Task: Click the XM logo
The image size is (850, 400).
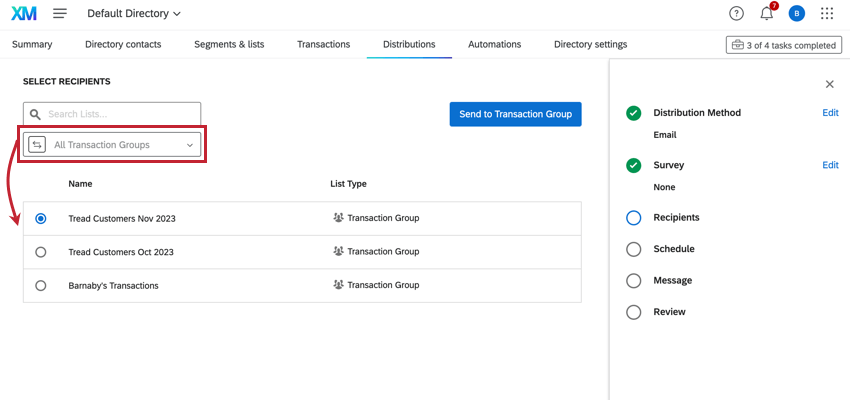Action: tap(24, 14)
